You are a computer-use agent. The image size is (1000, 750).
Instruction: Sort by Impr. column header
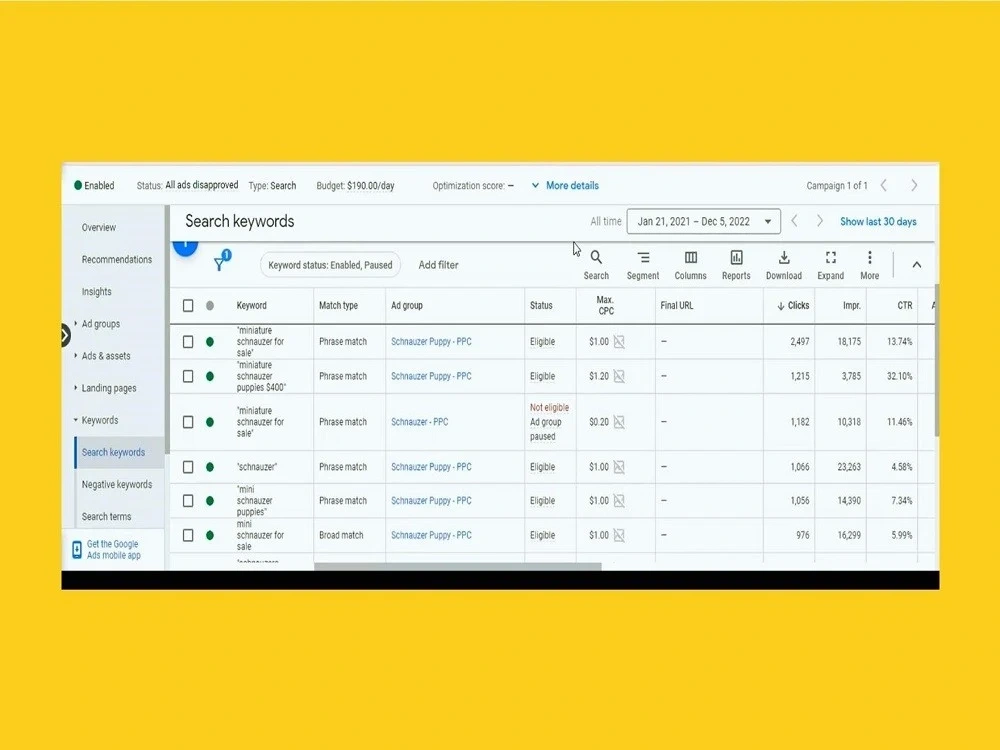tap(851, 305)
